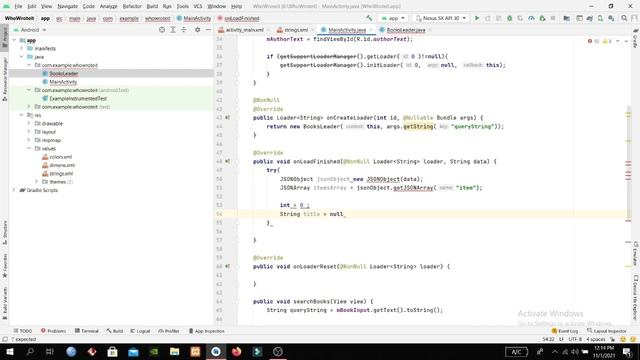Hide the Project panel with minus icon
The image size is (640, 360).
[208, 30]
